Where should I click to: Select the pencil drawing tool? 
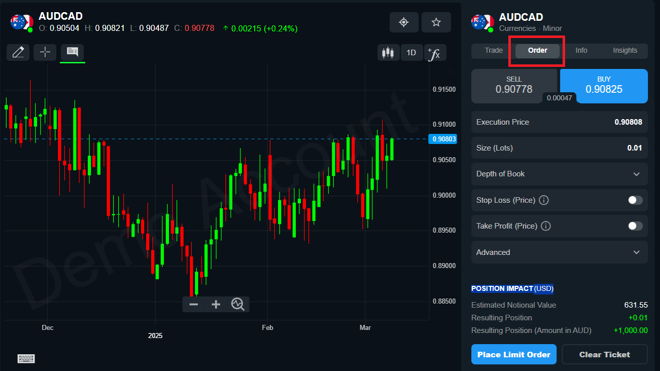click(18, 52)
